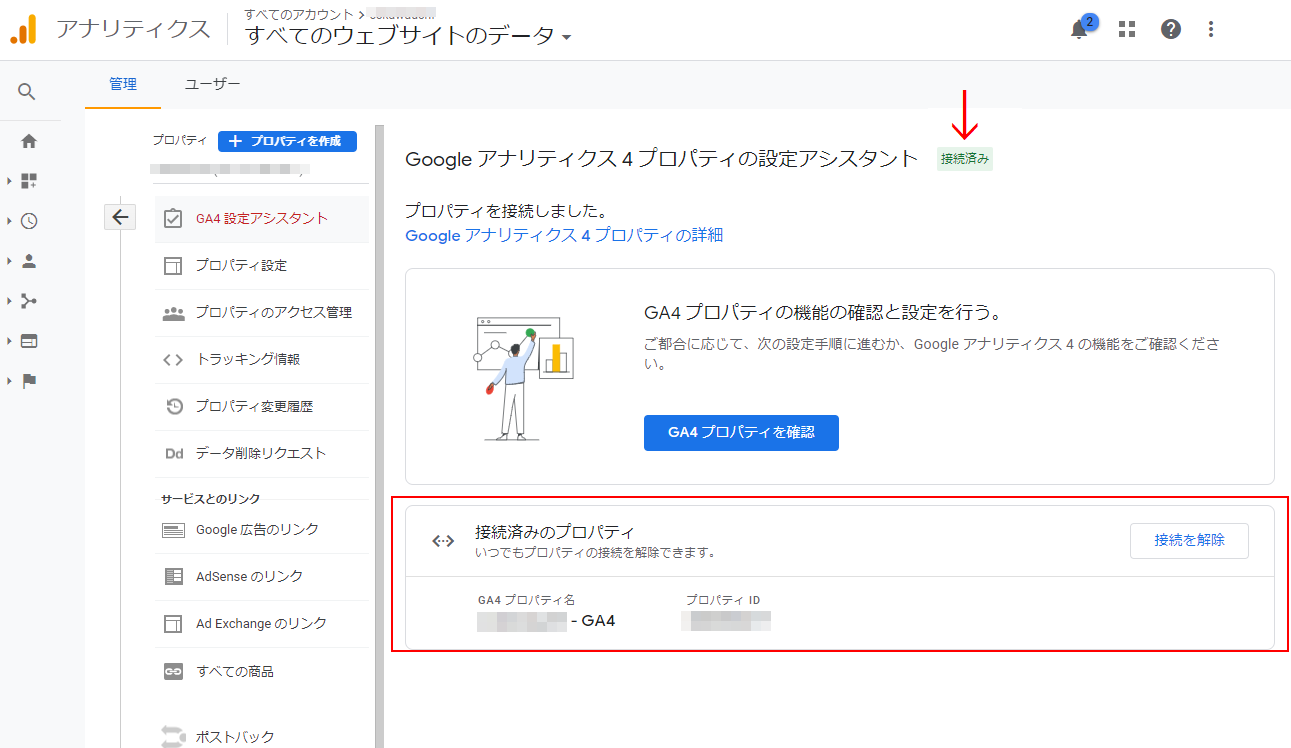The width and height of the screenshot is (1291, 748).
Task: Click the ポストバック arrows icon
Action: (x=173, y=737)
